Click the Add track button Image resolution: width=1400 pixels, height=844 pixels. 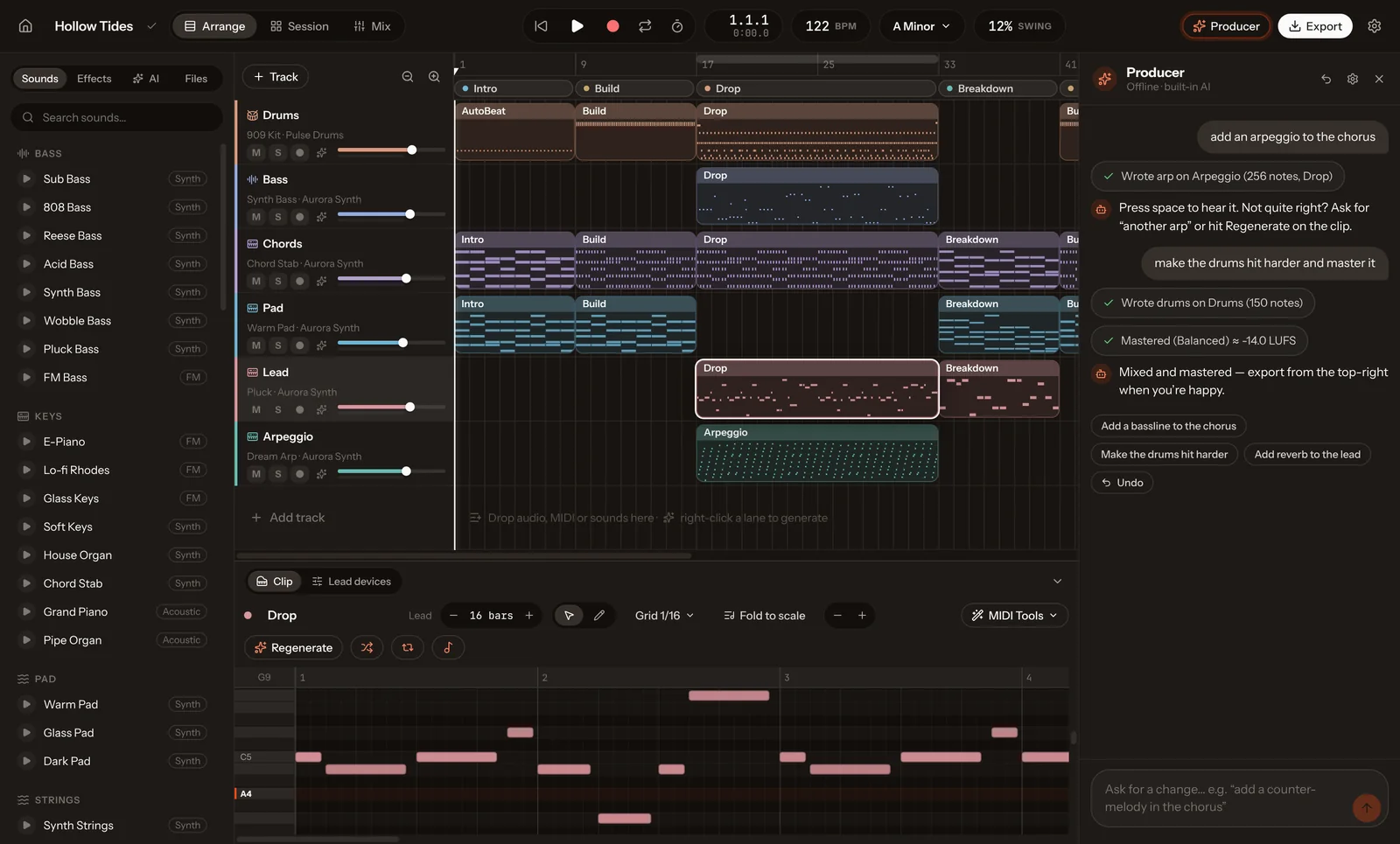pyautogui.click(x=288, y=518)
